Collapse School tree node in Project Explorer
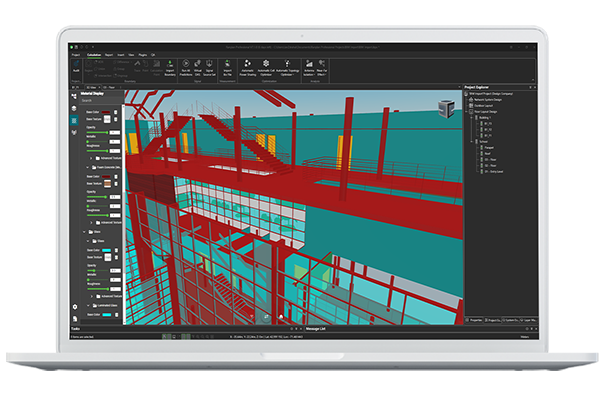Image resolution: width=604 pixels, height=394 pixels. 472,142
